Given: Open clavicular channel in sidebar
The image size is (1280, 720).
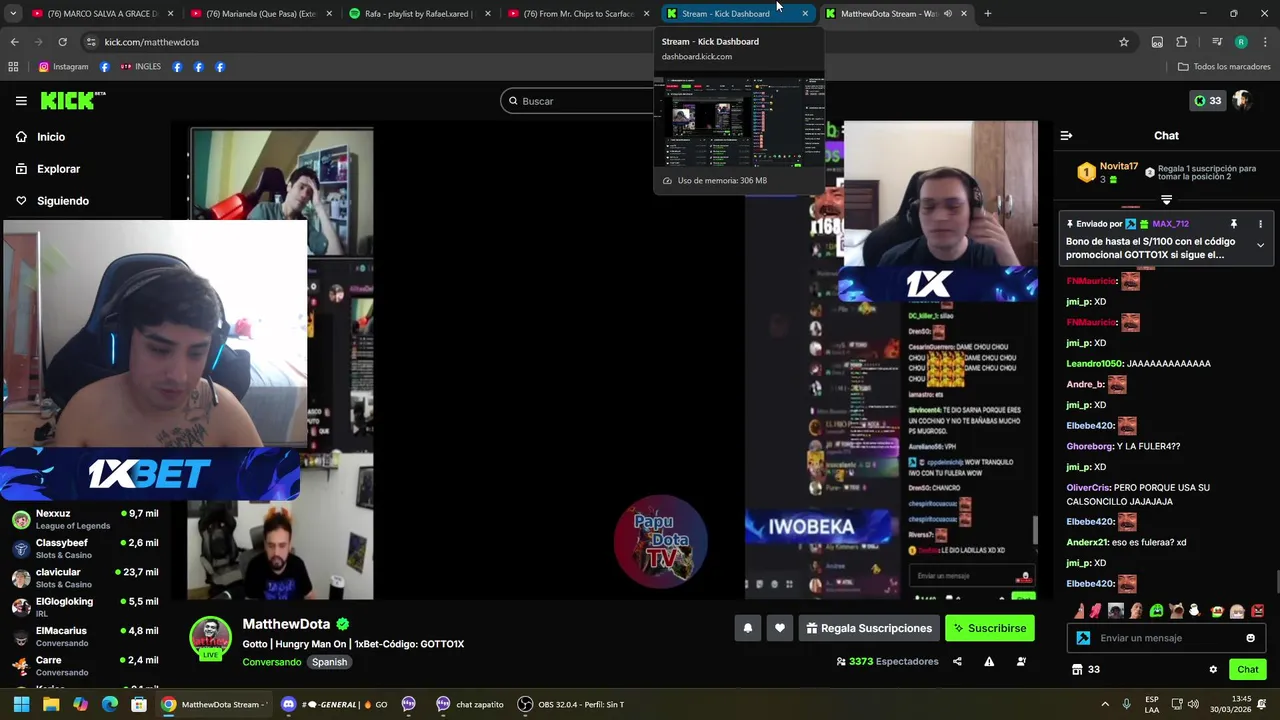Looking at the screenshot, I should click(x=85, y=578).
